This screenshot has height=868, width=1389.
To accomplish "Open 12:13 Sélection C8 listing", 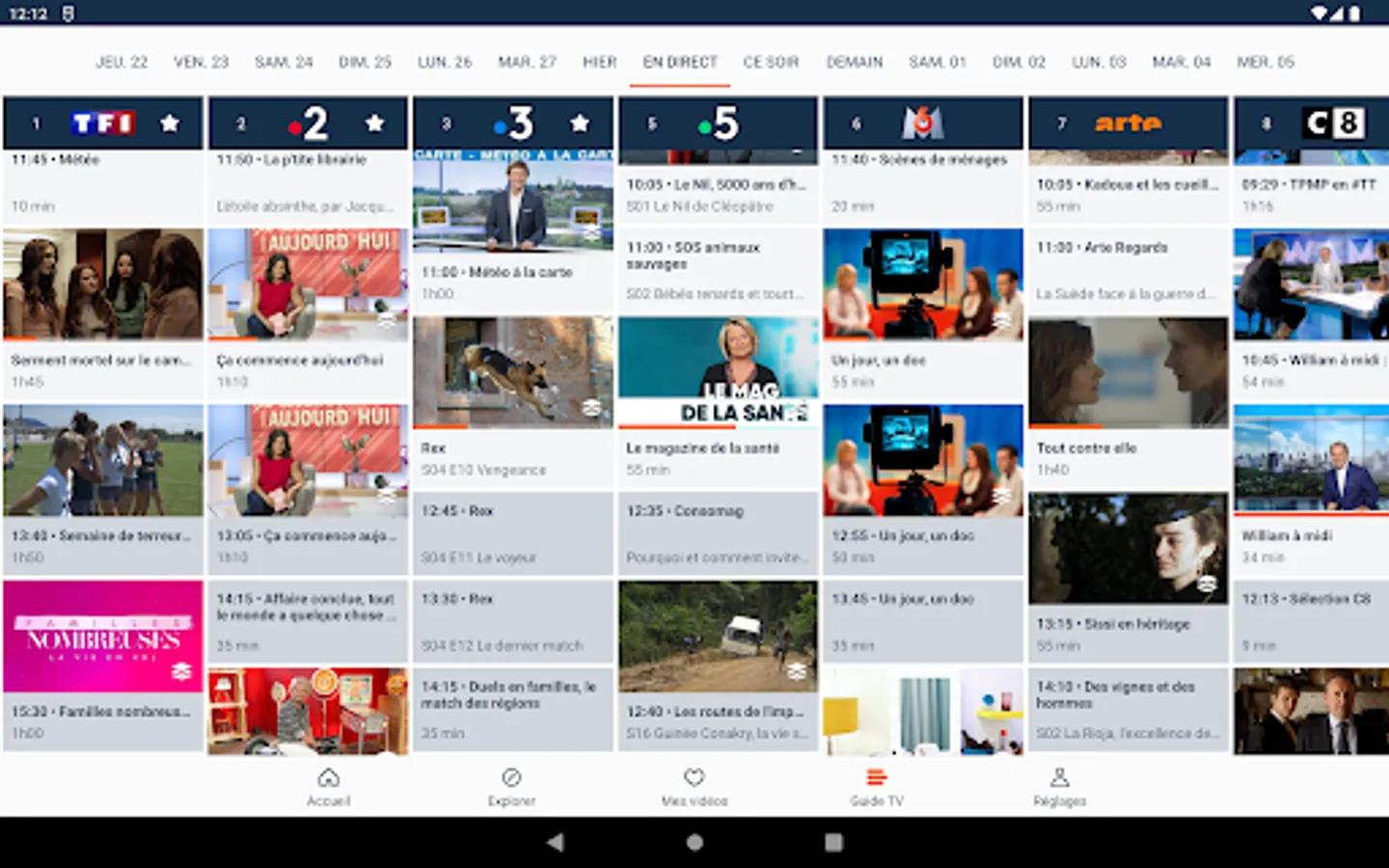I will pyautogui.click(x=1312, y=621).
